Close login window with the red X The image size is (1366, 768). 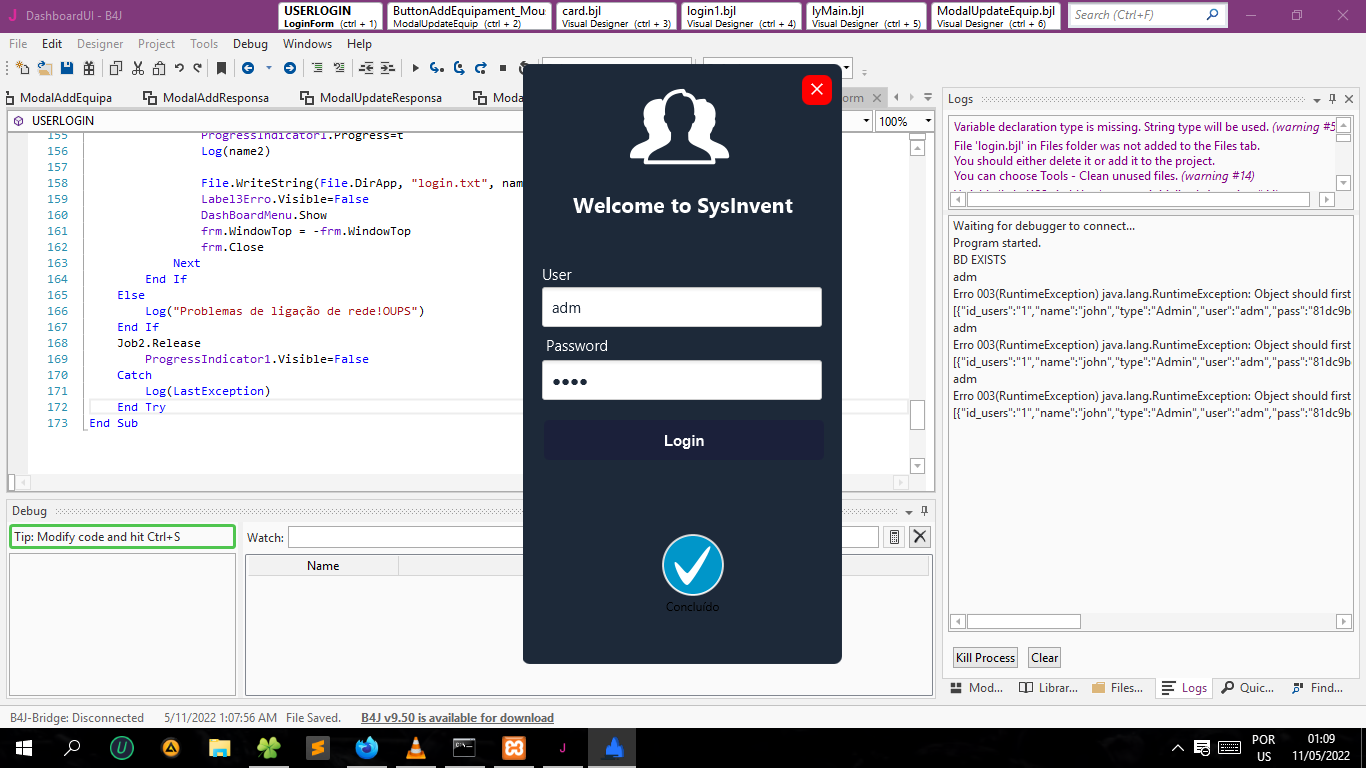(816, 90)
